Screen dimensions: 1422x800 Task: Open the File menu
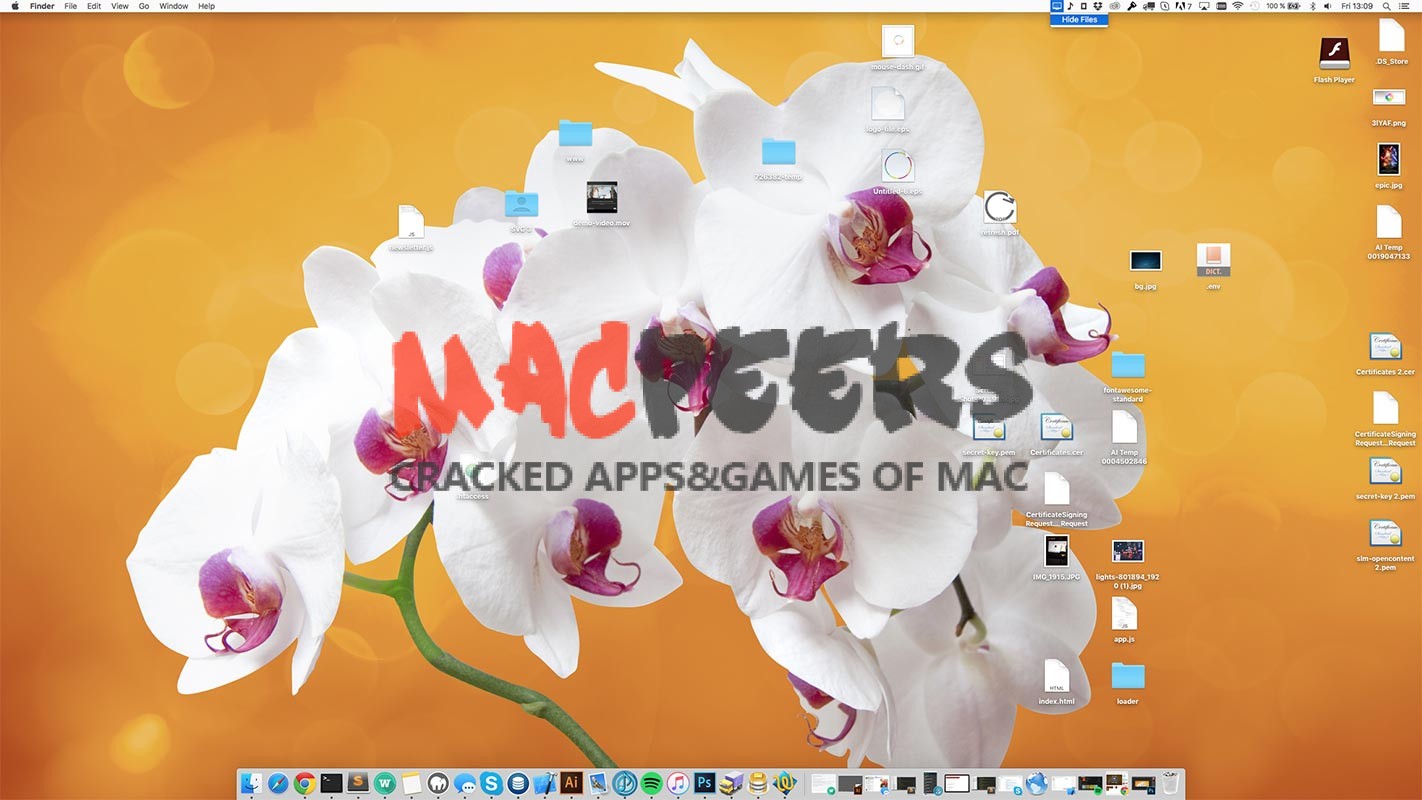point(70,6)
